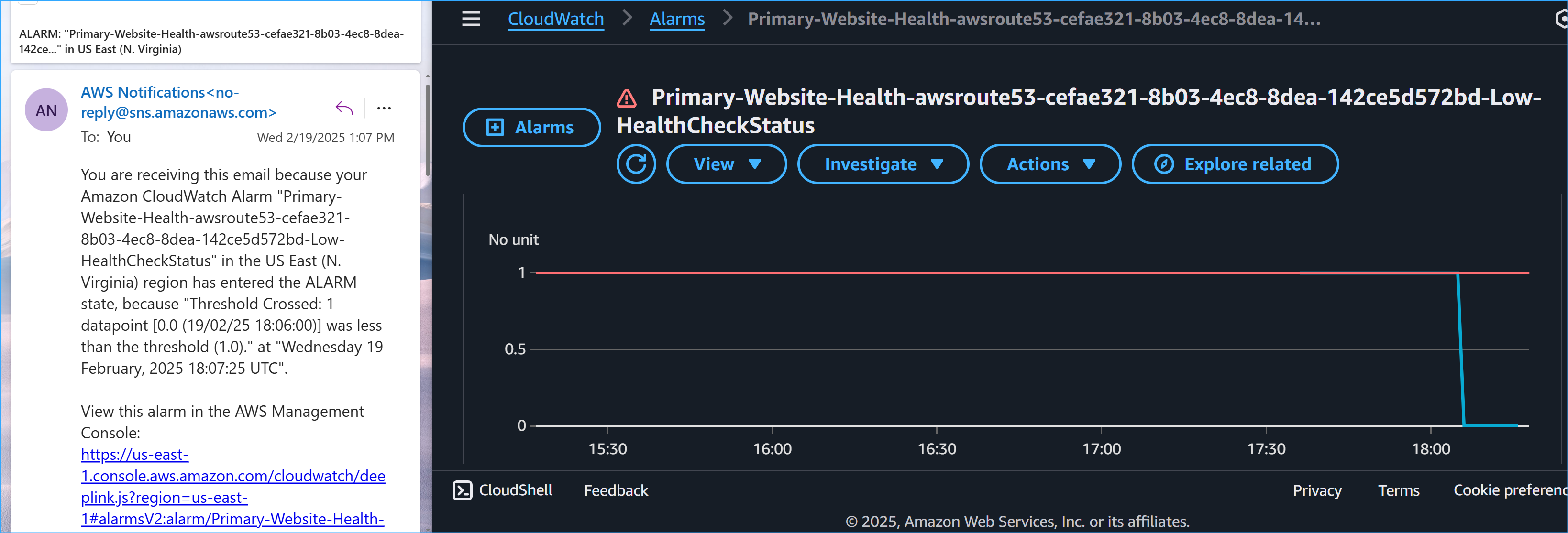Send Feedback from the footer
Image resolution: width=1568 pixels, height=533 pixels.
click(x=616, y=490)
